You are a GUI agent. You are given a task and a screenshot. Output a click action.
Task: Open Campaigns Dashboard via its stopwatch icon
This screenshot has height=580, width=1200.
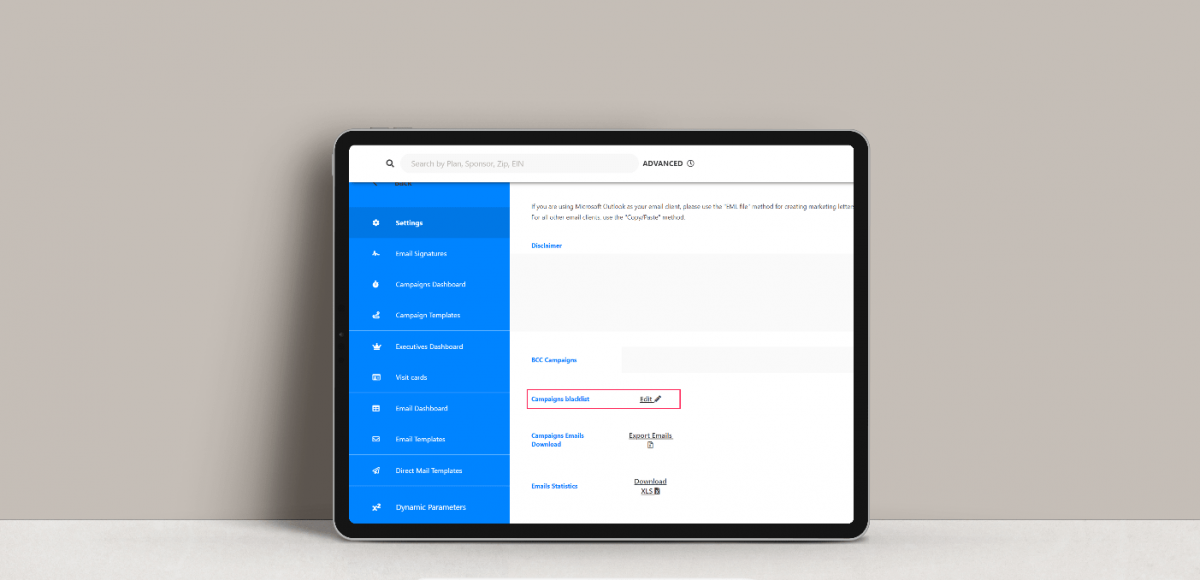click(376, 285)
